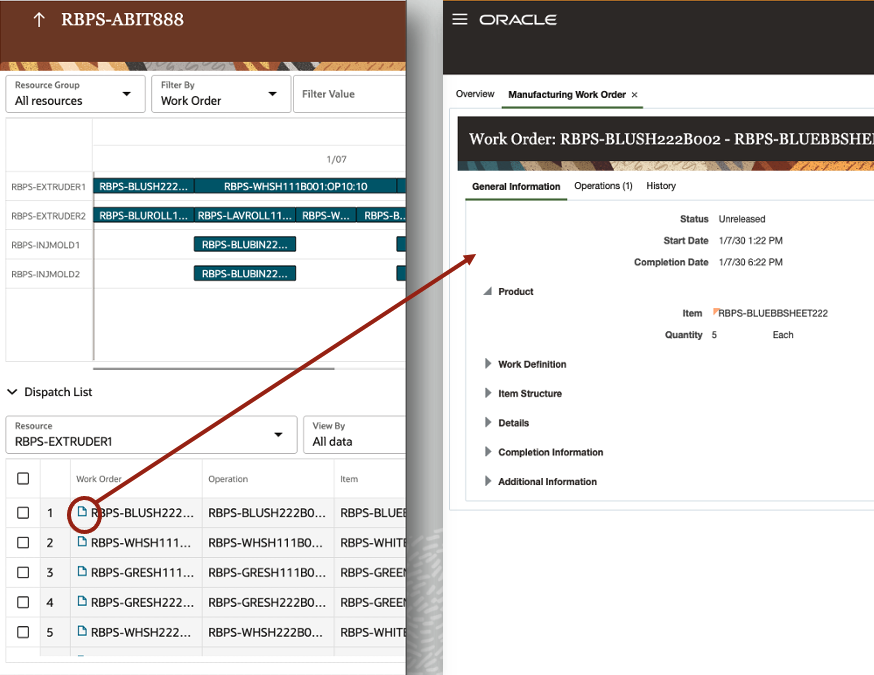874x675 pixels.
Task: Open the Oracle hamburger navigation menu
Action: point(459,20)
